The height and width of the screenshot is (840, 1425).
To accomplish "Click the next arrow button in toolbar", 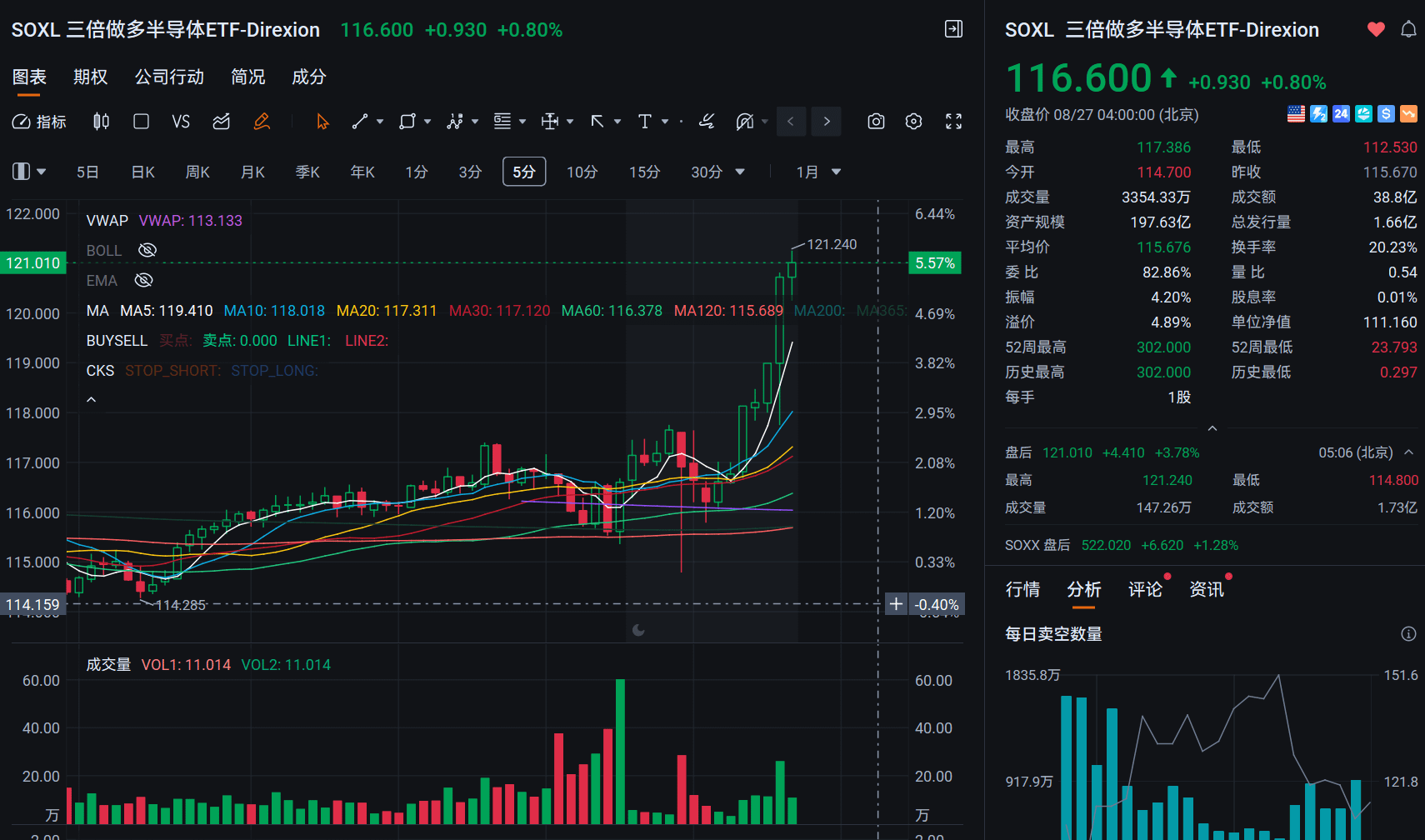I will click(827, 122).
